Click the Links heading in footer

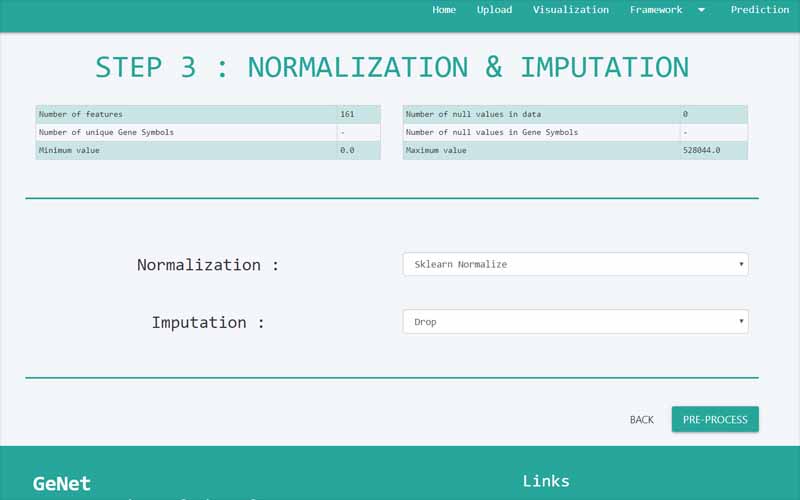point(546,481)
